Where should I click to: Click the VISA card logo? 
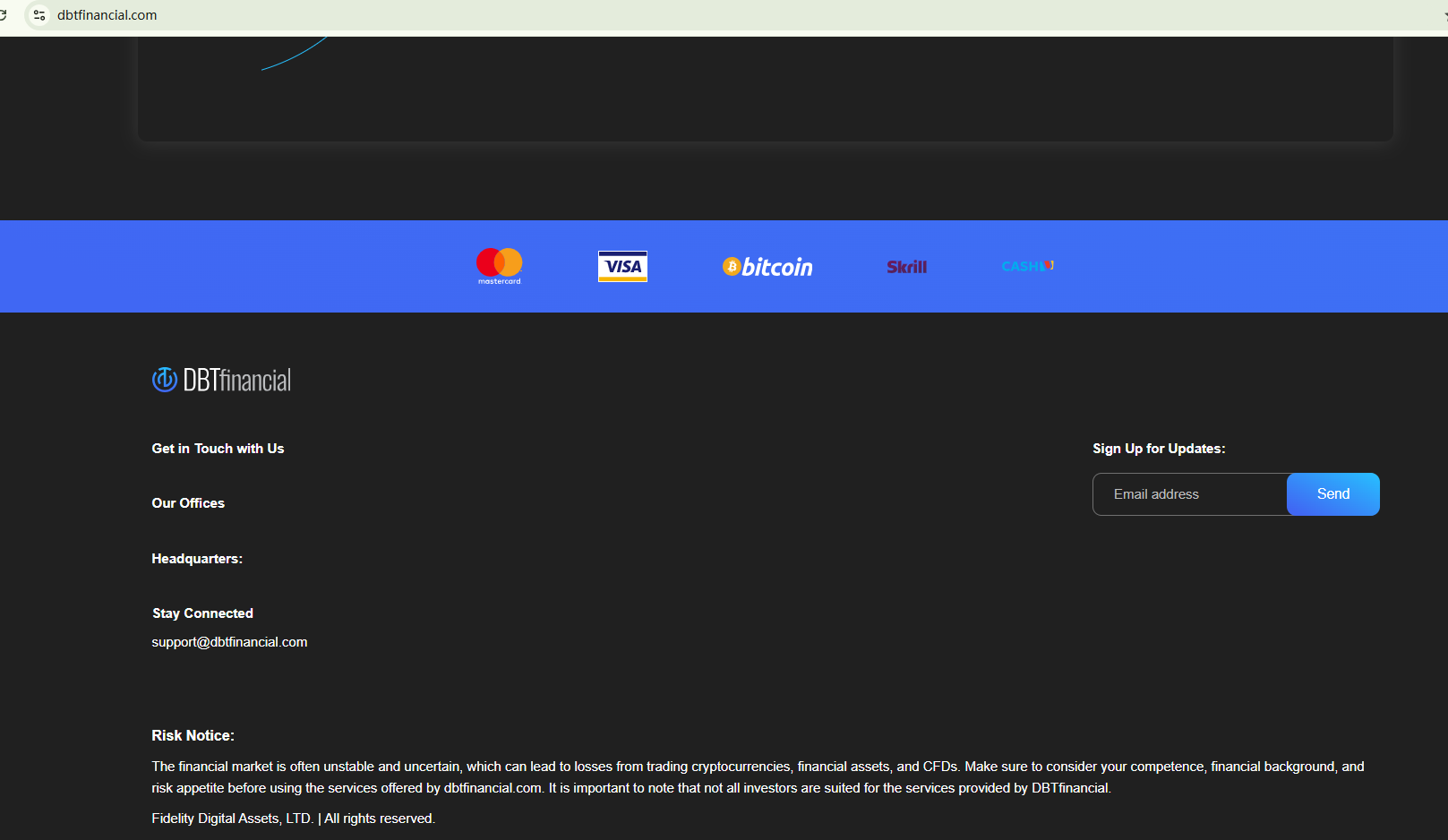coord(622,266)
